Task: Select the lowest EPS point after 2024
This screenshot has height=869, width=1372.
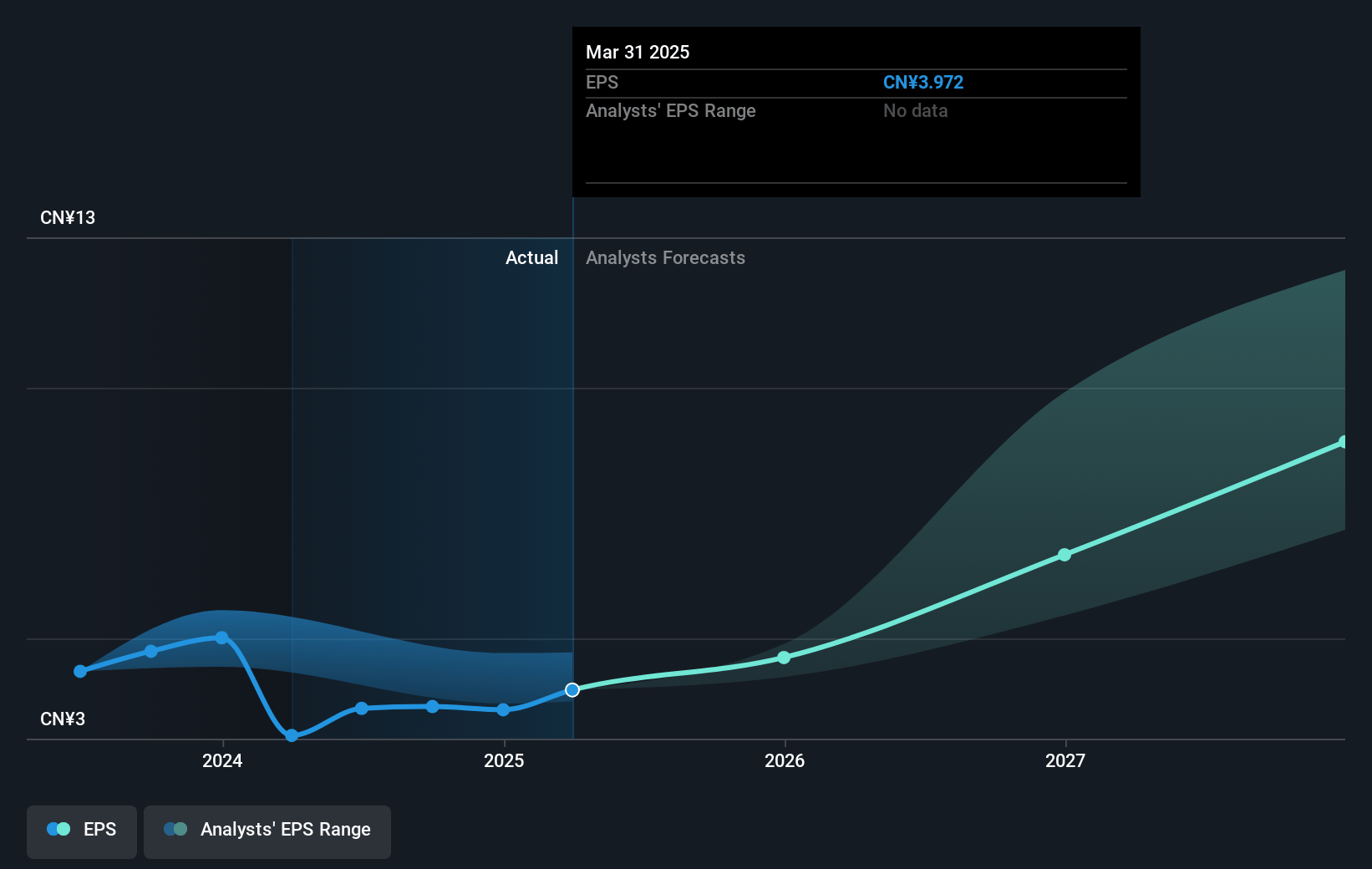Action: point(292,735)
